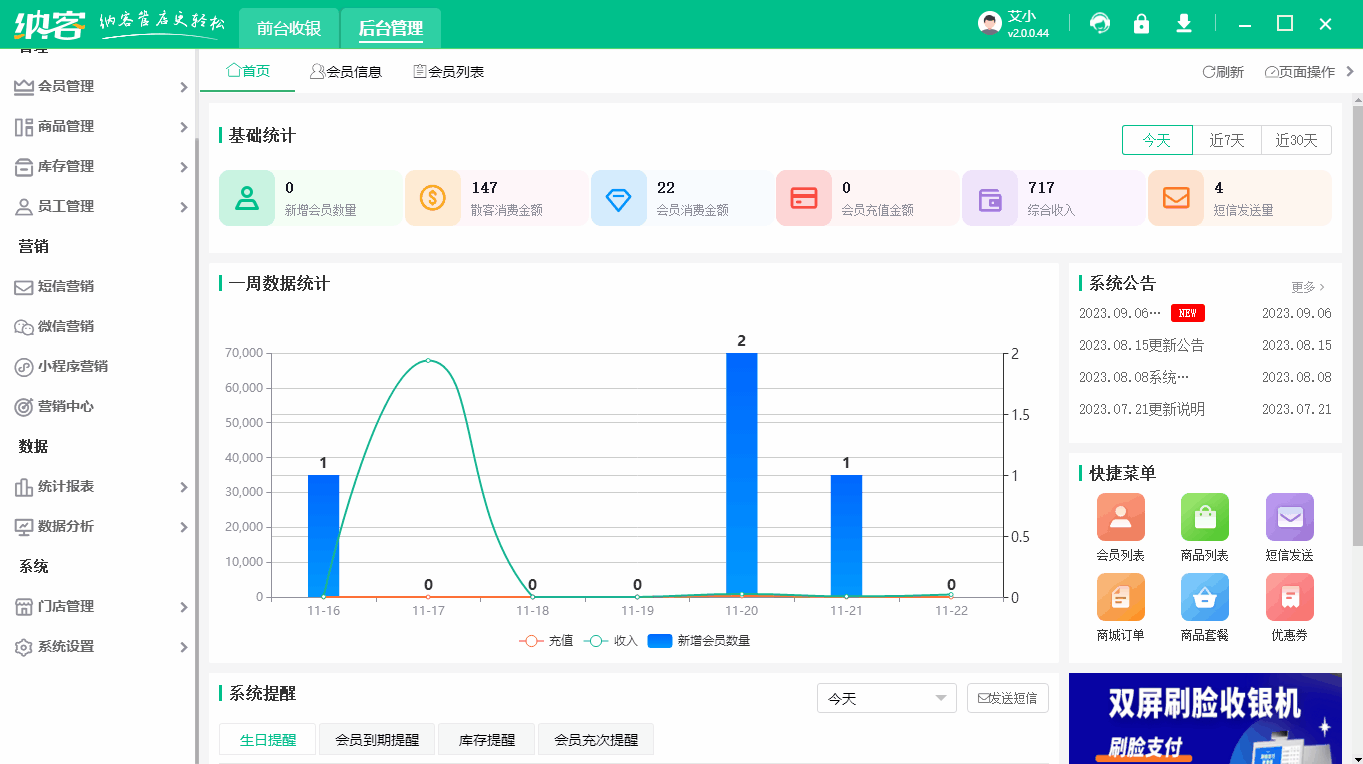Select the 会员列表 quick menu icon

tap(1121, 517)
